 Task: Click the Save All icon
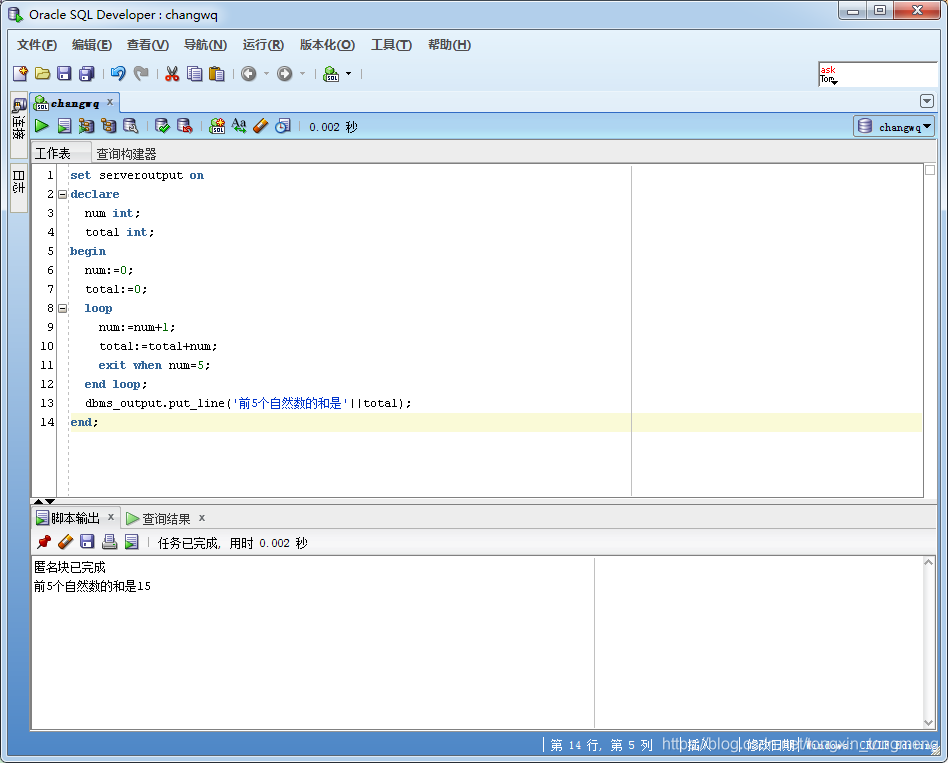87,74
